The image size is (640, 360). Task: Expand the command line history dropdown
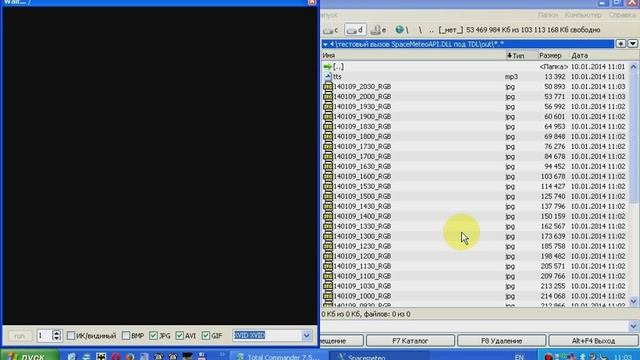coord(633,326)
